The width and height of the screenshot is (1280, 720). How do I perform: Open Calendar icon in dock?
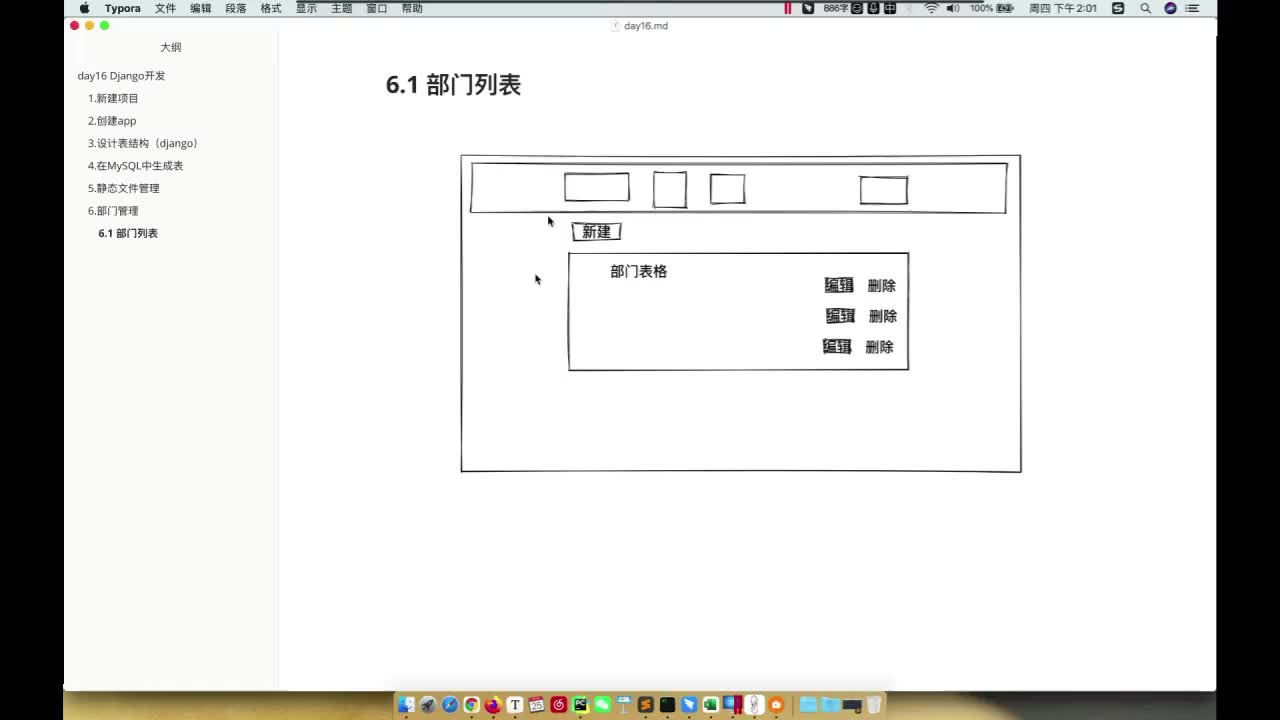pyautogui.click(x=537, y=705)
